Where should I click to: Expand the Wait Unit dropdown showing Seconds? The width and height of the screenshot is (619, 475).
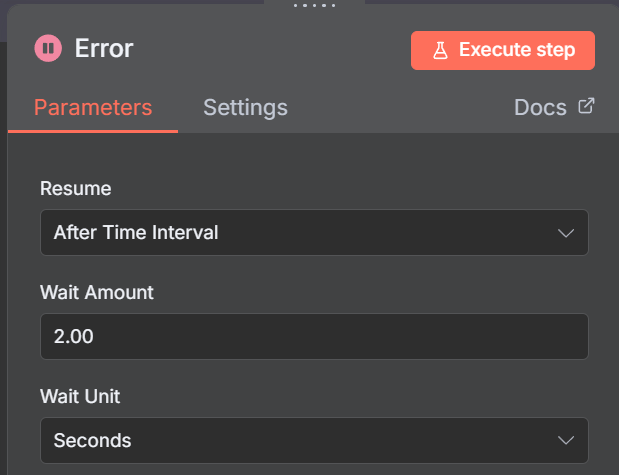(x=314, y=440)
